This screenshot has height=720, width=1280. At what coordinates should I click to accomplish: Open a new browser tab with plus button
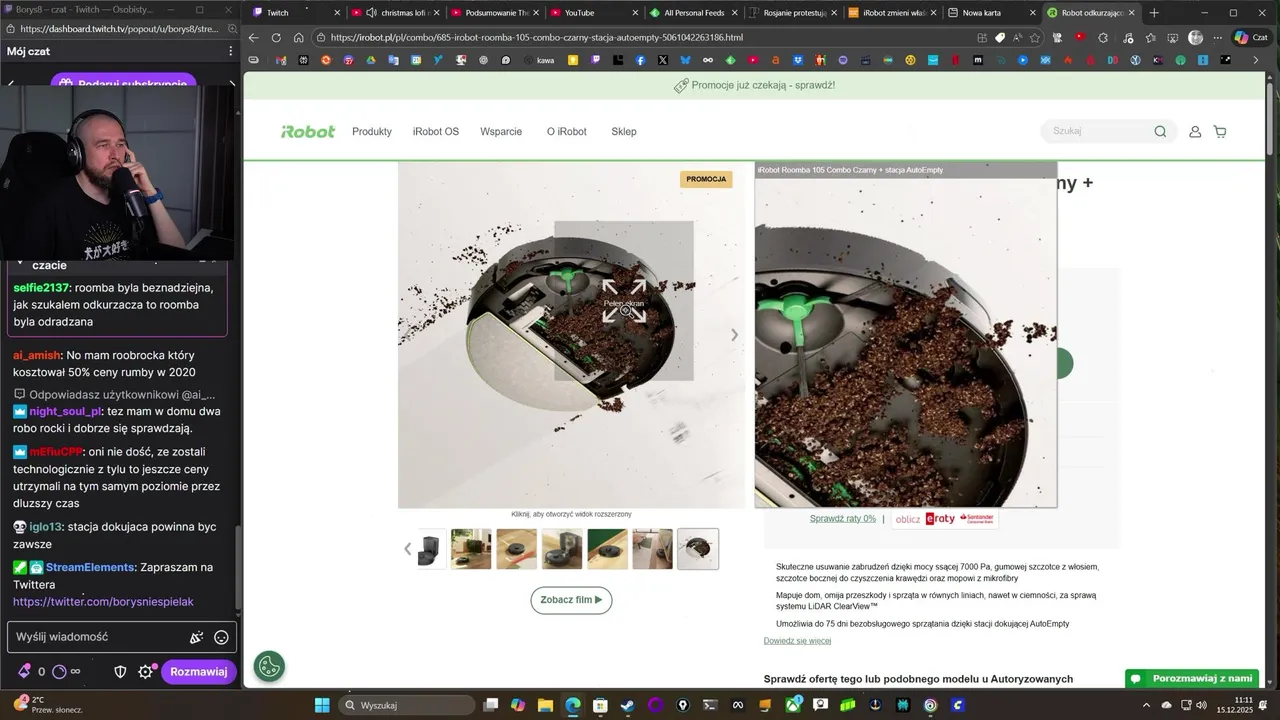pos(1154,13)
